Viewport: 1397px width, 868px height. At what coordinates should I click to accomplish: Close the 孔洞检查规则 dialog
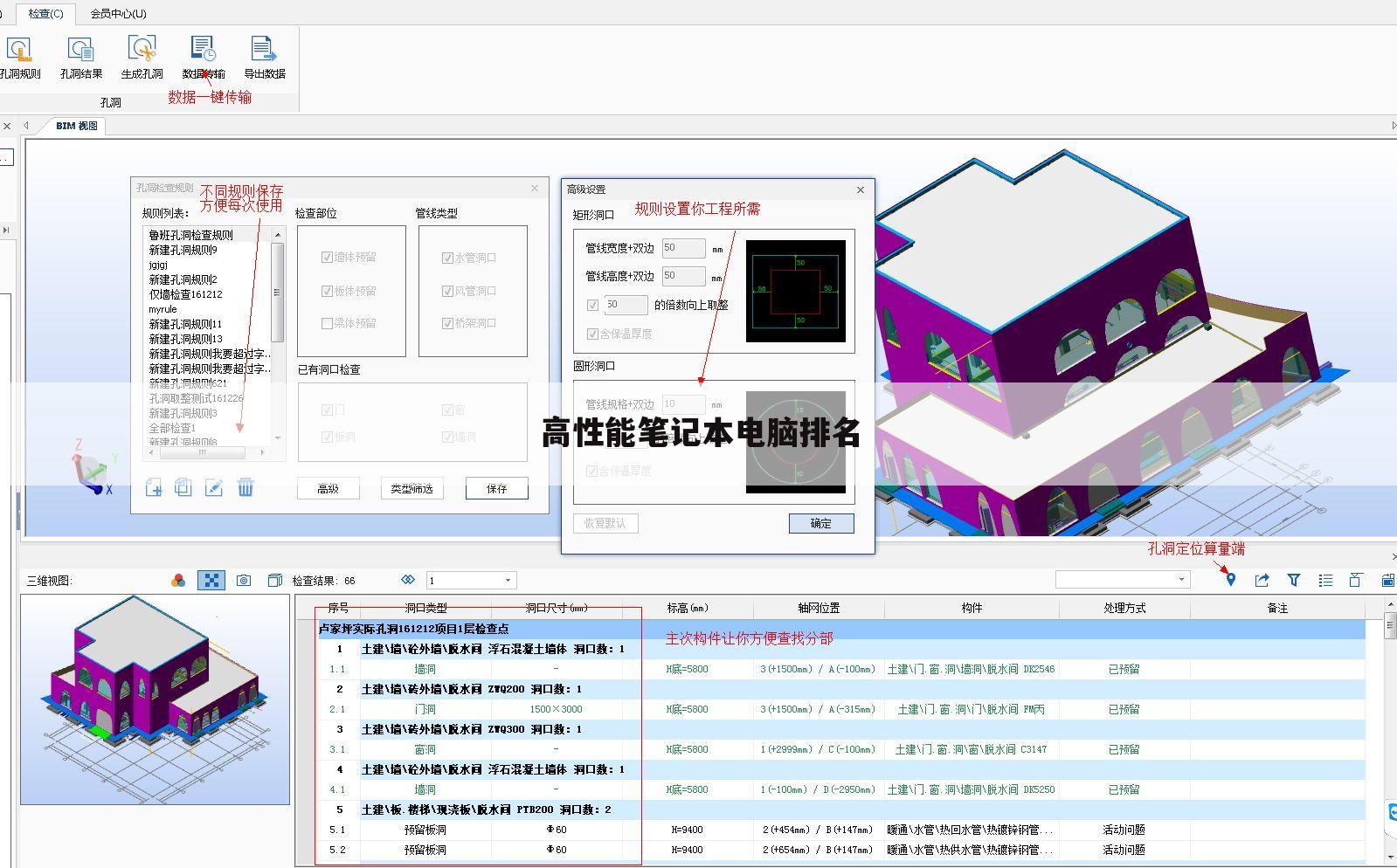[x=535, y=188]
